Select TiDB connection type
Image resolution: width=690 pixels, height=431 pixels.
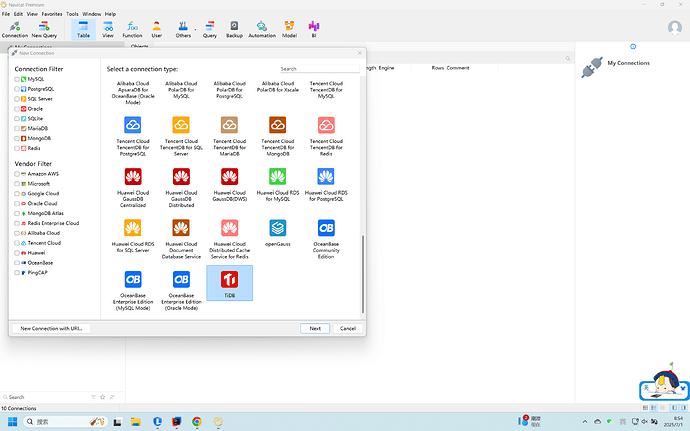pos(229,283)
